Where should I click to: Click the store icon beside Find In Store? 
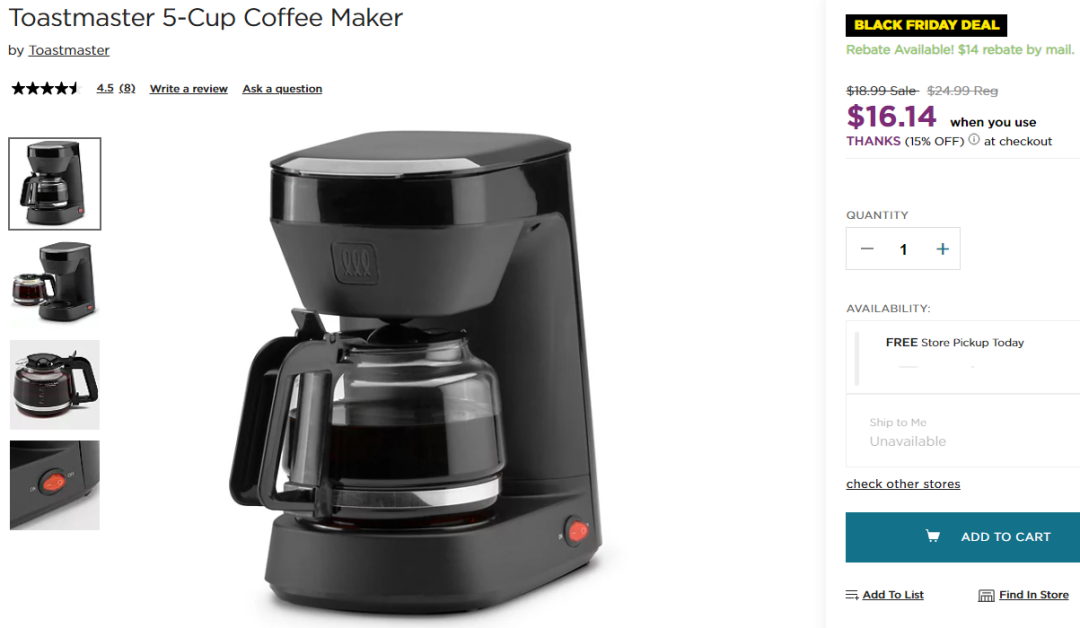pos(986,595)
